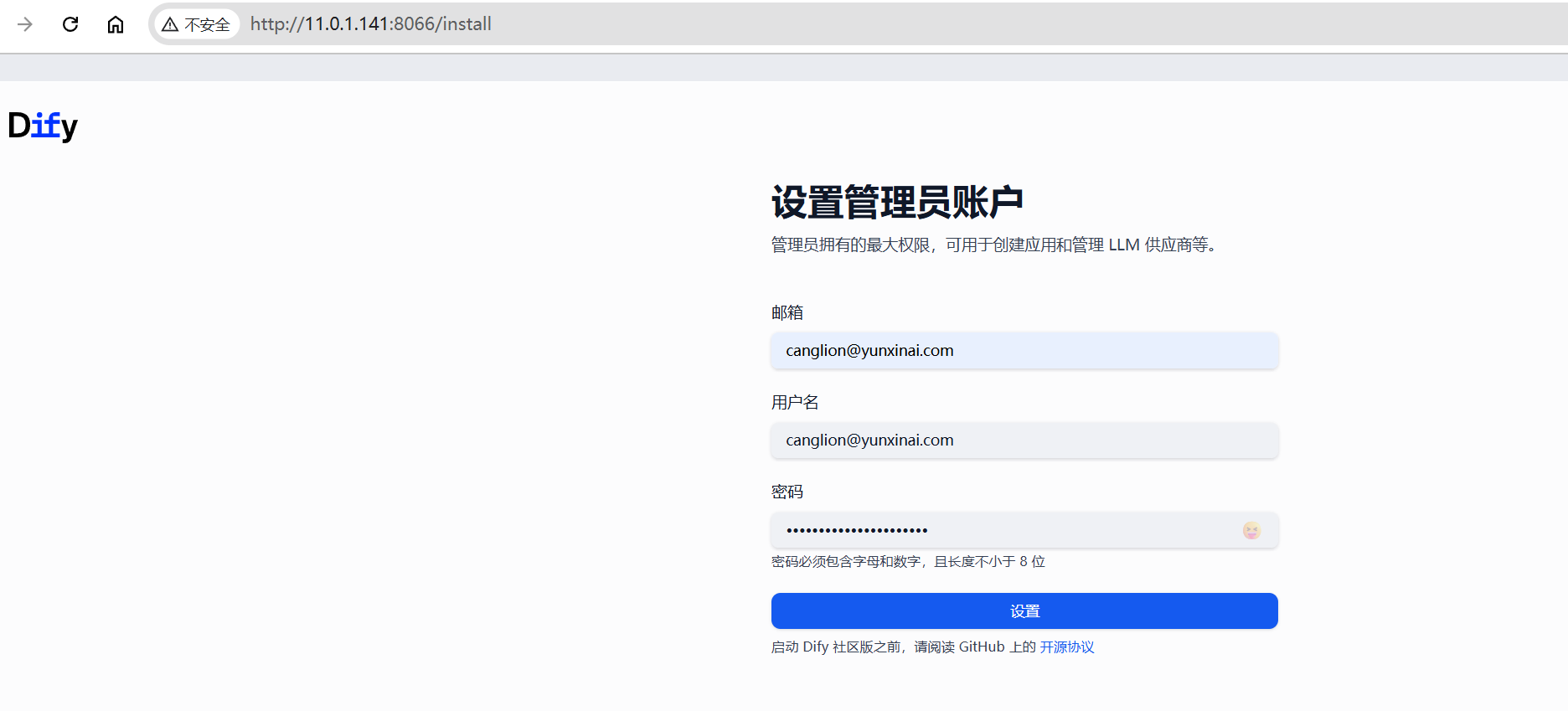Image resolution: width=1568 pixels, height=711 pixels.
Task: Click the 用户名 field label
Action: click(x=795, y=402)
